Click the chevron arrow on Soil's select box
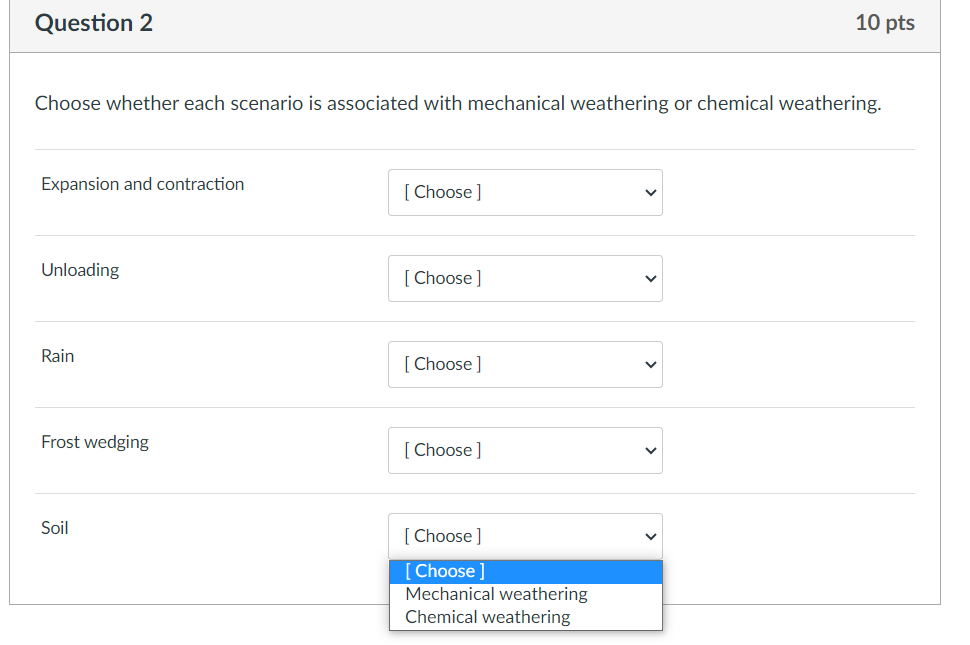Screen dimensions: 970x645 coord(650,537)
